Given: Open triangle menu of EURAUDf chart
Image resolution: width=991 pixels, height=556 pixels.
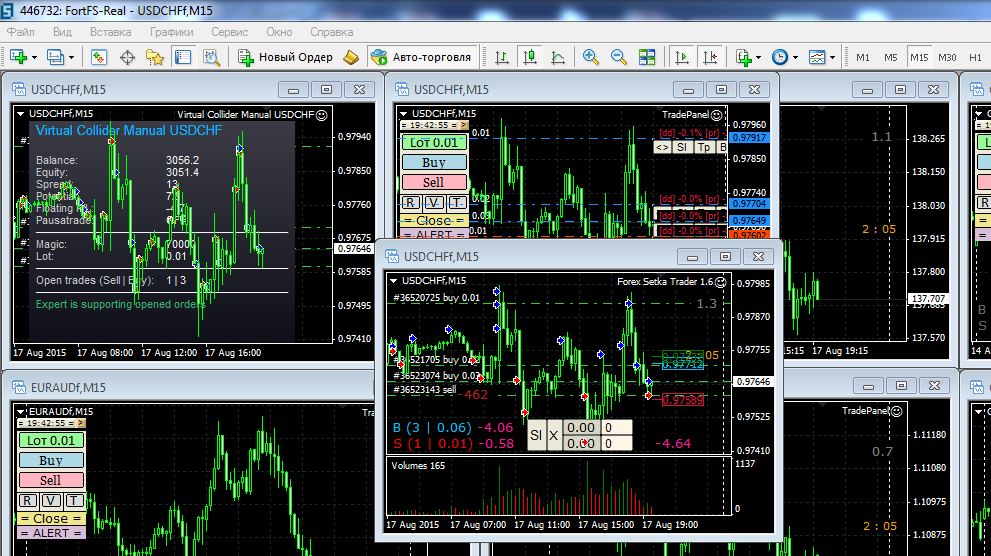Looking at the screenshot, I should (21, 411).
